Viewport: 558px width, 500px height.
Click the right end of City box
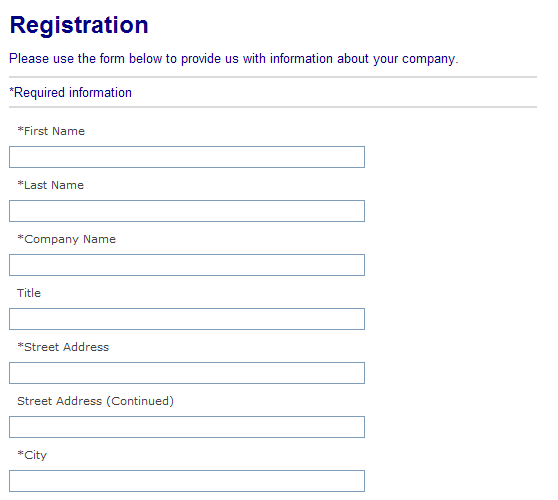tap(356, 481)
